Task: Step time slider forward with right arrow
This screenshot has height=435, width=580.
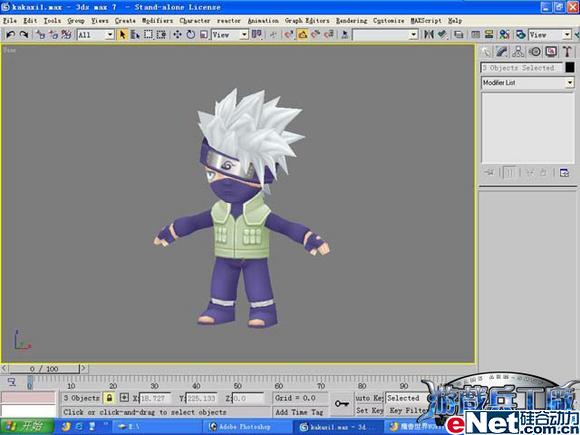Action: (84, 368)
